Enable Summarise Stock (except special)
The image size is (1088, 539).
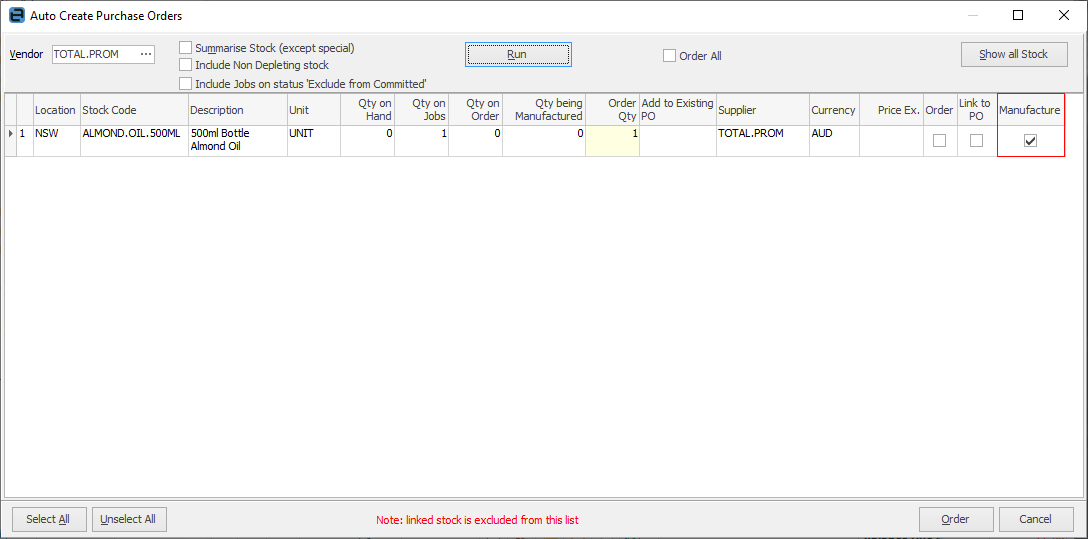(185, 48)
